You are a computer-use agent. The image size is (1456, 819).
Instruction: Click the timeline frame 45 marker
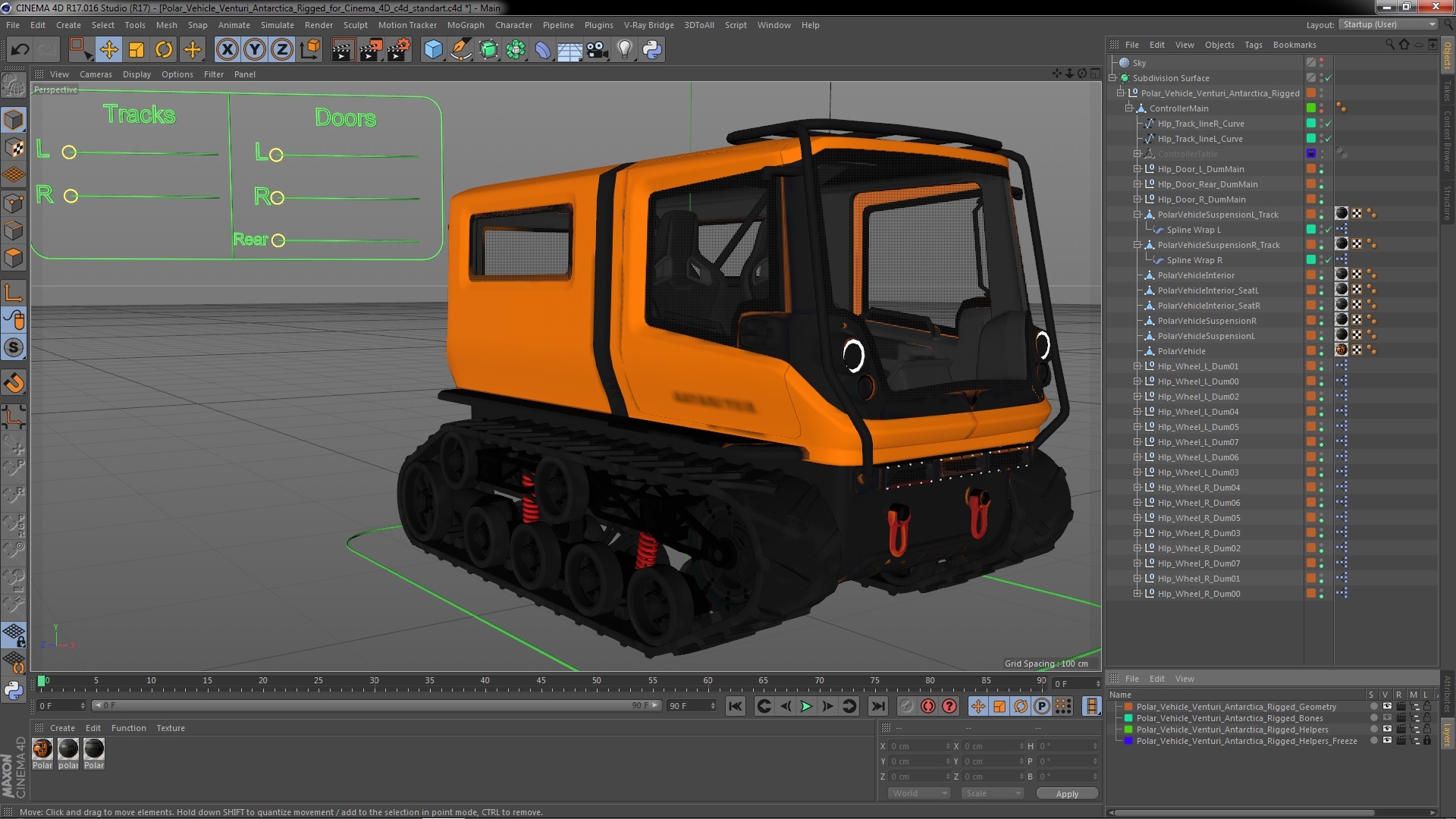[541, 680]
